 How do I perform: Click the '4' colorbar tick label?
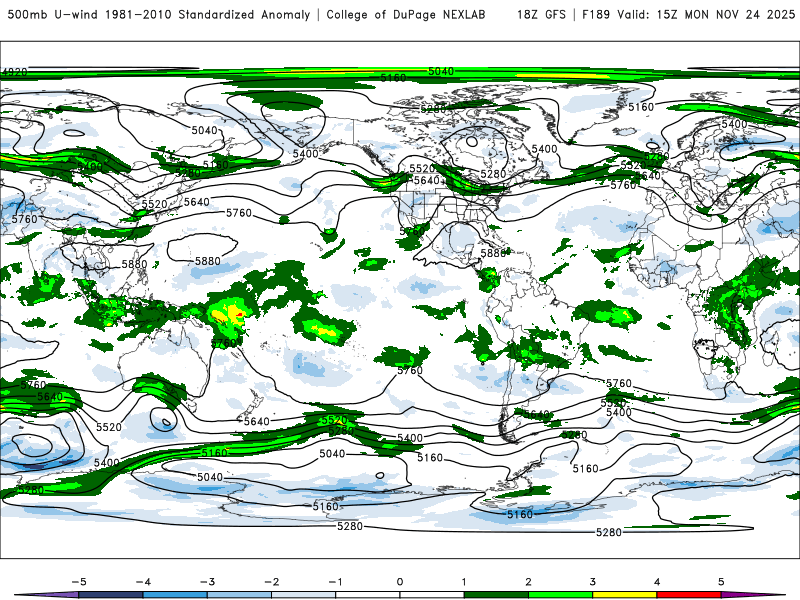(x=657, y=582)
